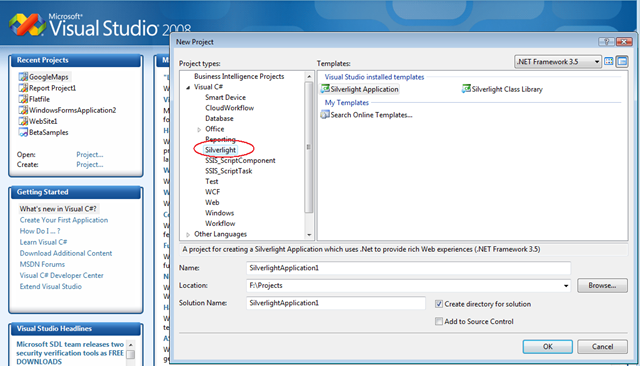Select Database project type

(x=219, y=118)
